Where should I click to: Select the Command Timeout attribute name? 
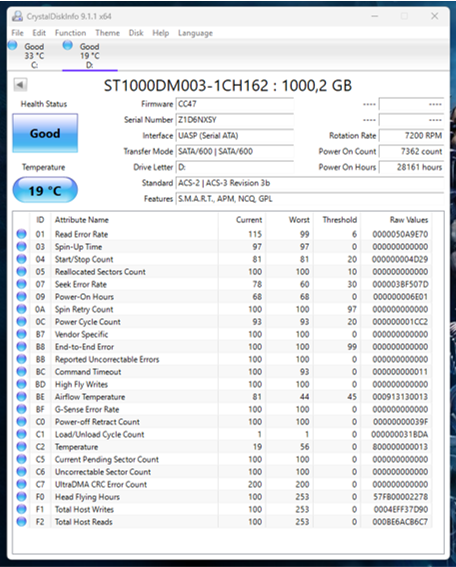pyautogui.click(x=88, y=372)
